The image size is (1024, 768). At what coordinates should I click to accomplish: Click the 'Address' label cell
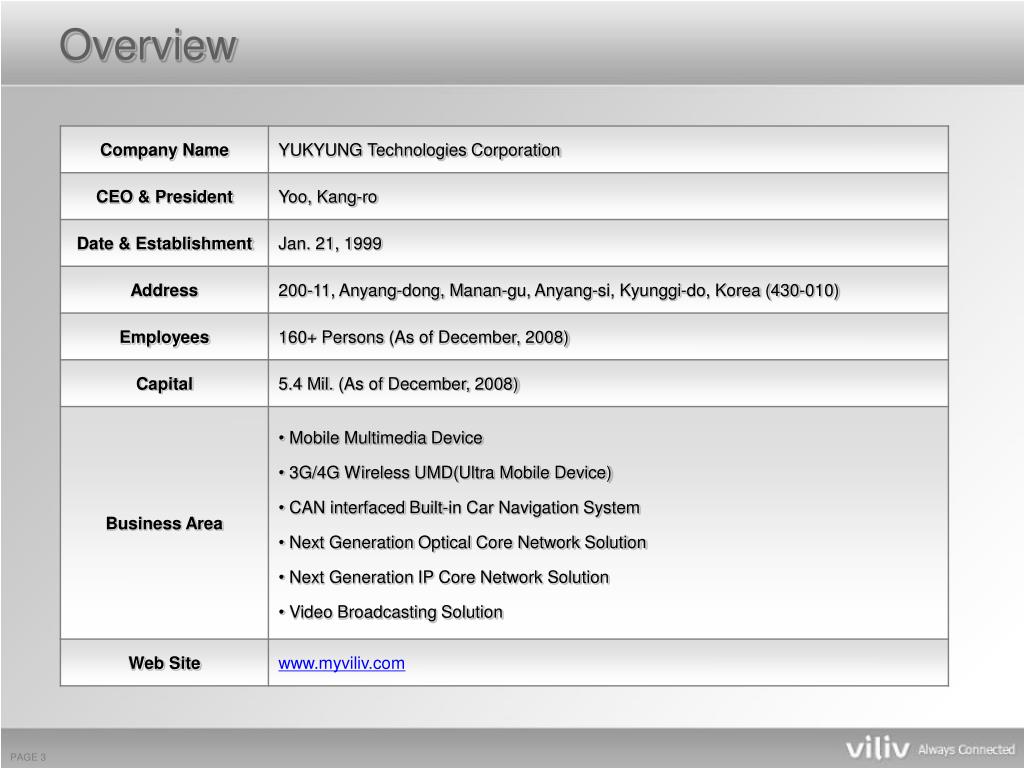[x=165, y=290]
